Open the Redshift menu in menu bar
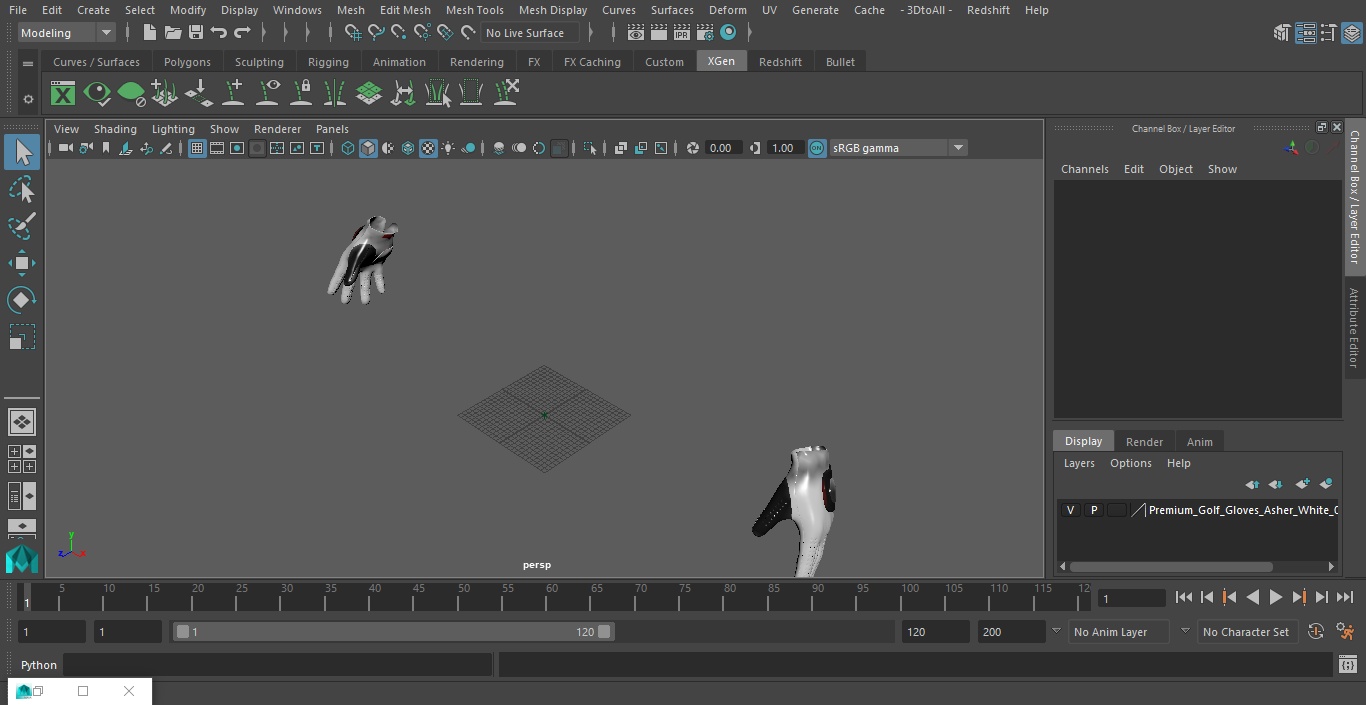 [x=988, y=10]
